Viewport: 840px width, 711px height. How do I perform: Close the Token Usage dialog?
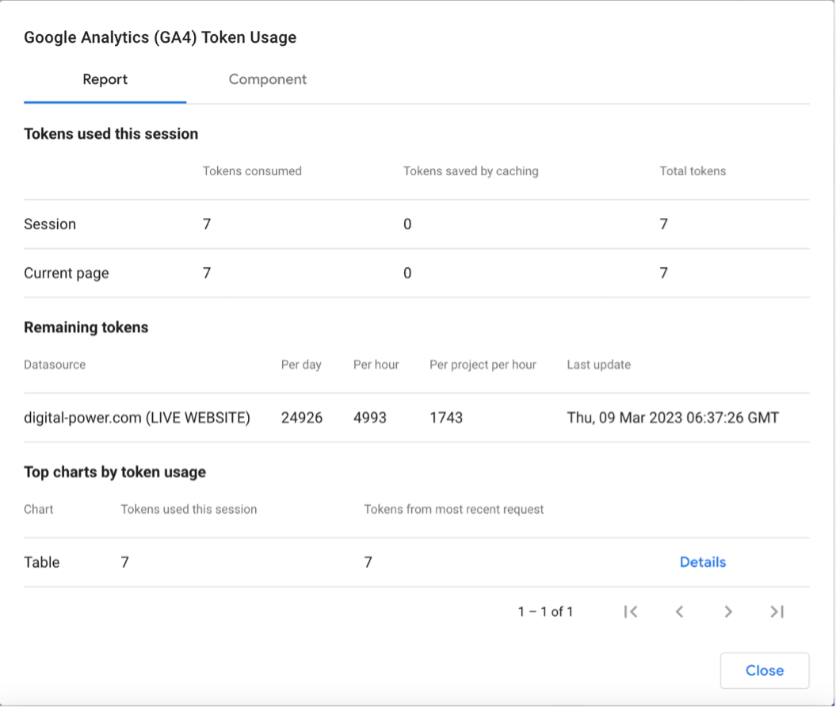tap(764, 670)
